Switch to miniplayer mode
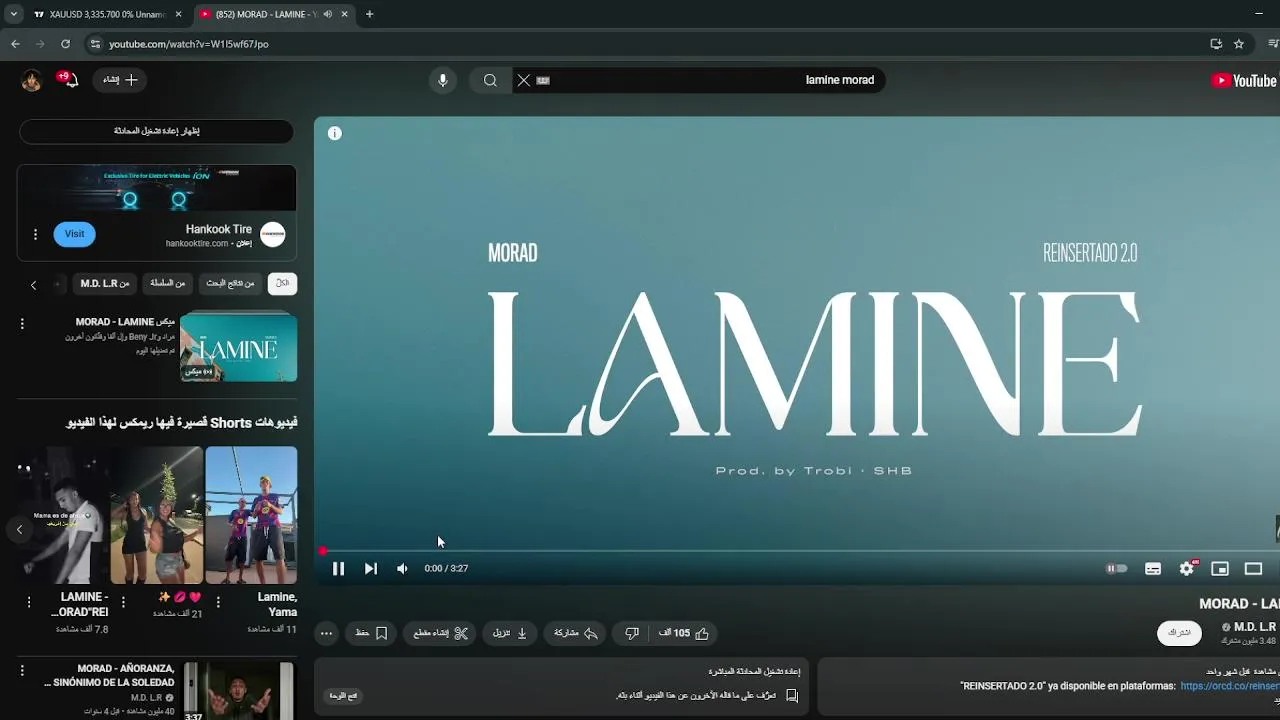 pos(1220,568)
